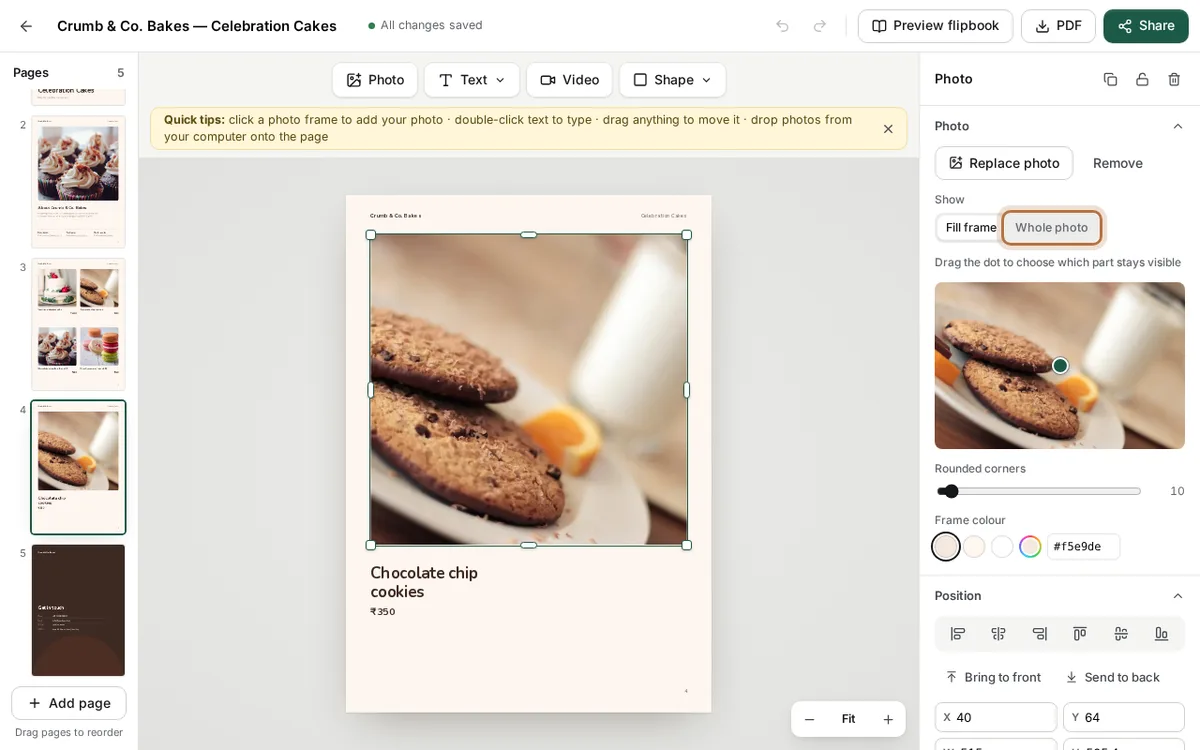Edit the X position field

pyautogui.click(x=996, y=717)
